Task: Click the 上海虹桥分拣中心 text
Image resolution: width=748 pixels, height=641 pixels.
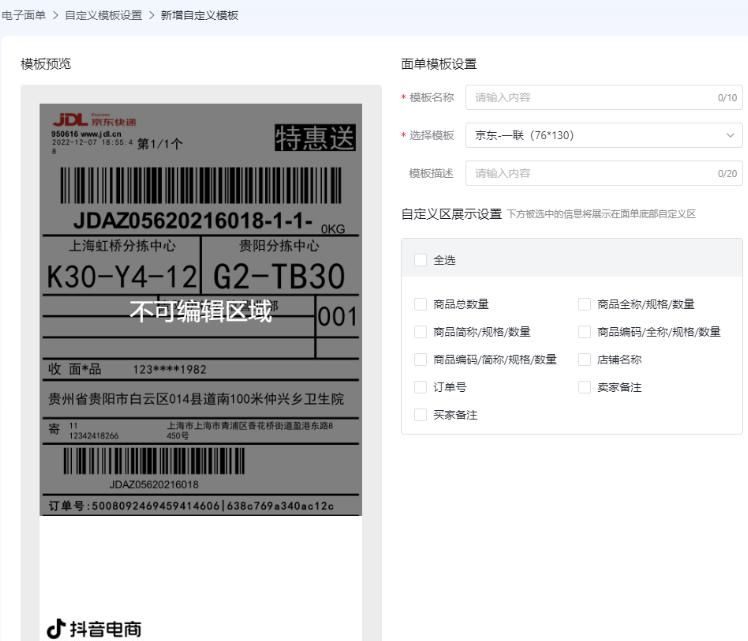Action: 122,246
